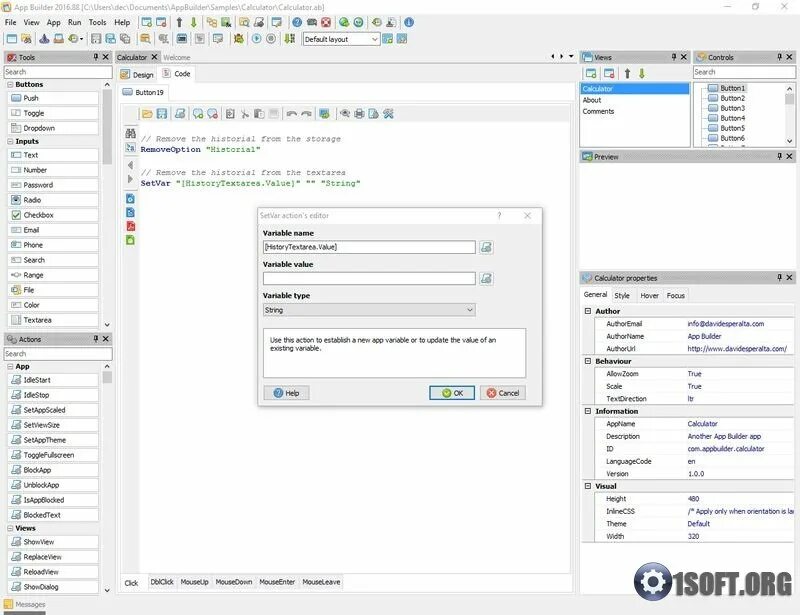Screen dimensions: 800x615
Task: Open the File menu
Action: [x=10, y=22]
